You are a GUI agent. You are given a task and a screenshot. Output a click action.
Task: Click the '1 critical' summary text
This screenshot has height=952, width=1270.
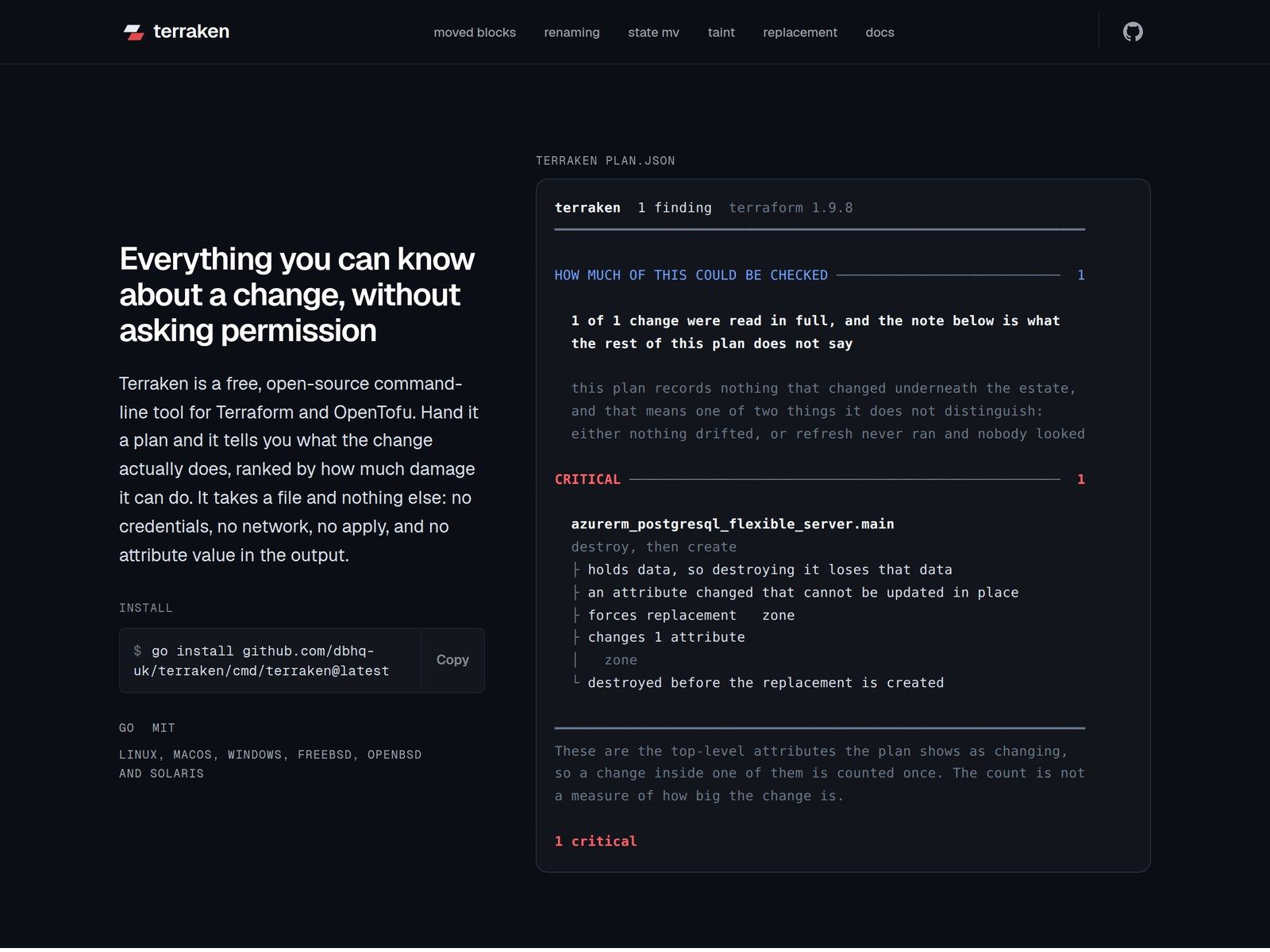point(595,841)
